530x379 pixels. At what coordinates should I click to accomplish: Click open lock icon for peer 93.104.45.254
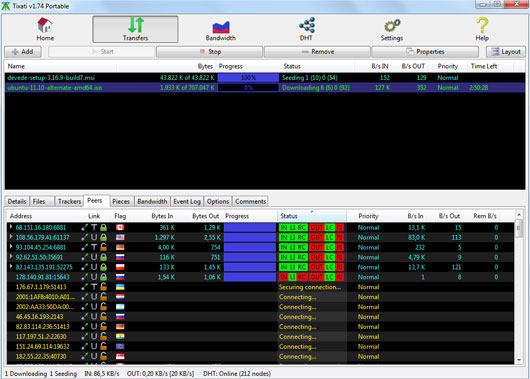(x=103, y=247)
